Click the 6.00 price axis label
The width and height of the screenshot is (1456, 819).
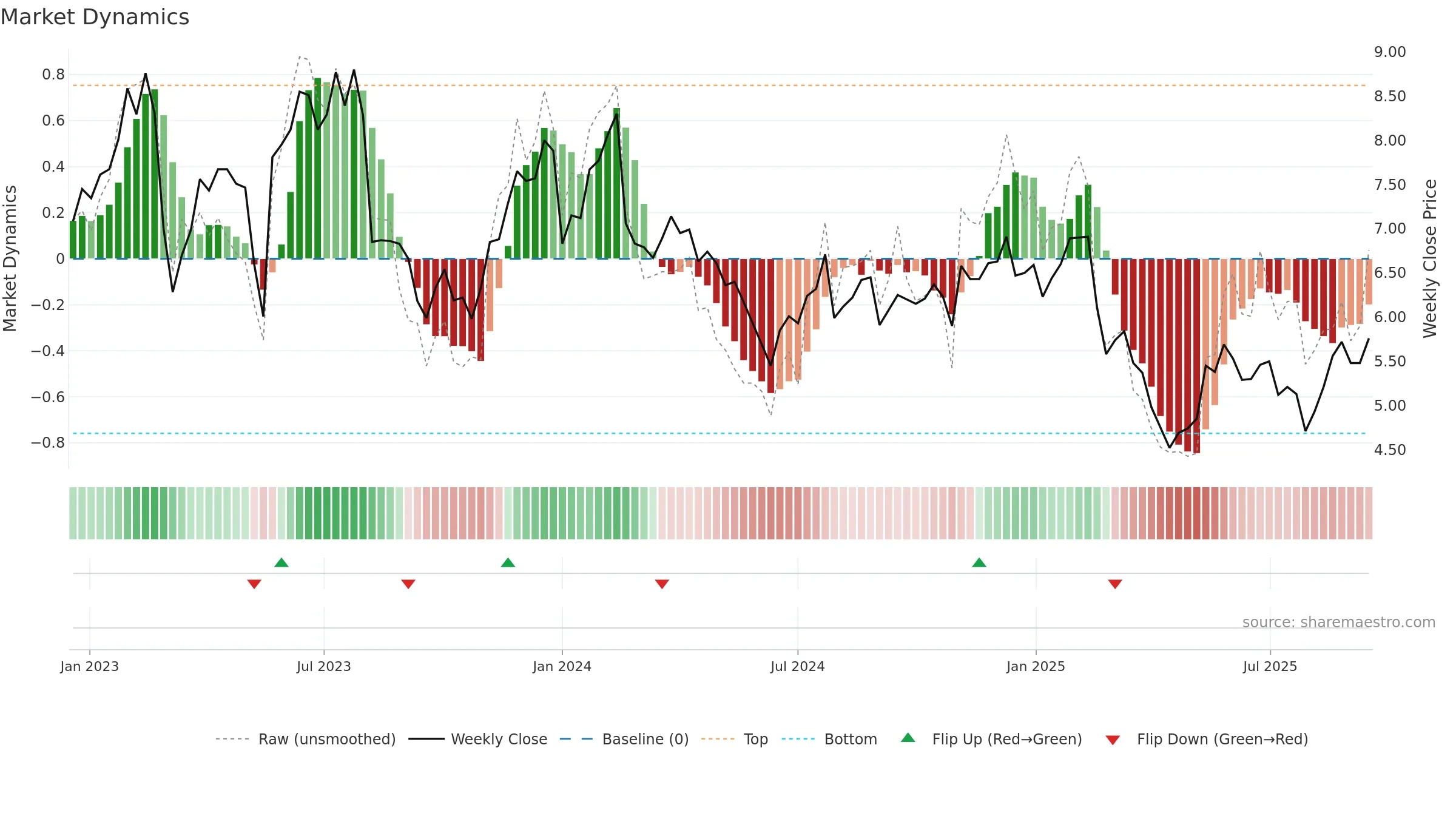[x=1390, y=317]
